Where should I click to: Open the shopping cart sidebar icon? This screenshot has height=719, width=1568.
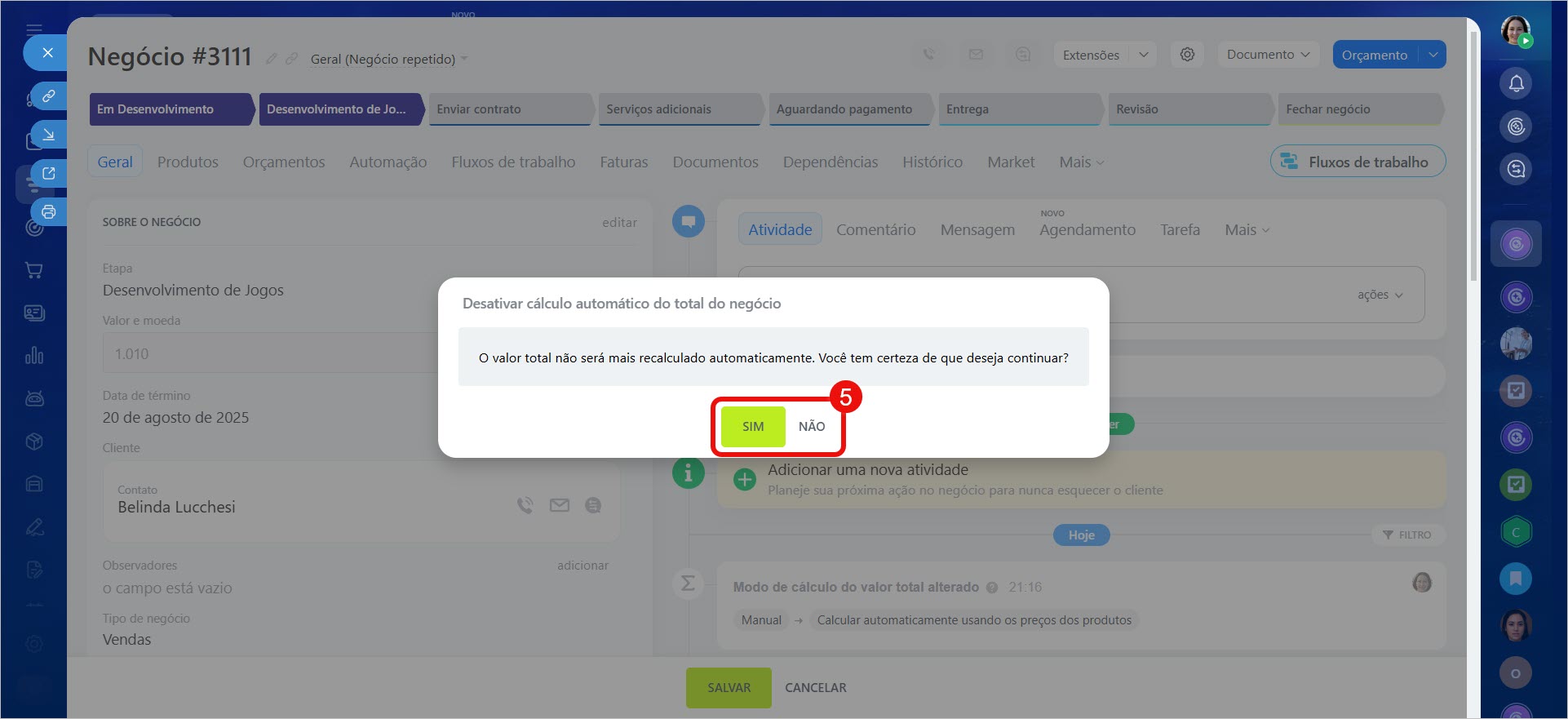point(34,270)
